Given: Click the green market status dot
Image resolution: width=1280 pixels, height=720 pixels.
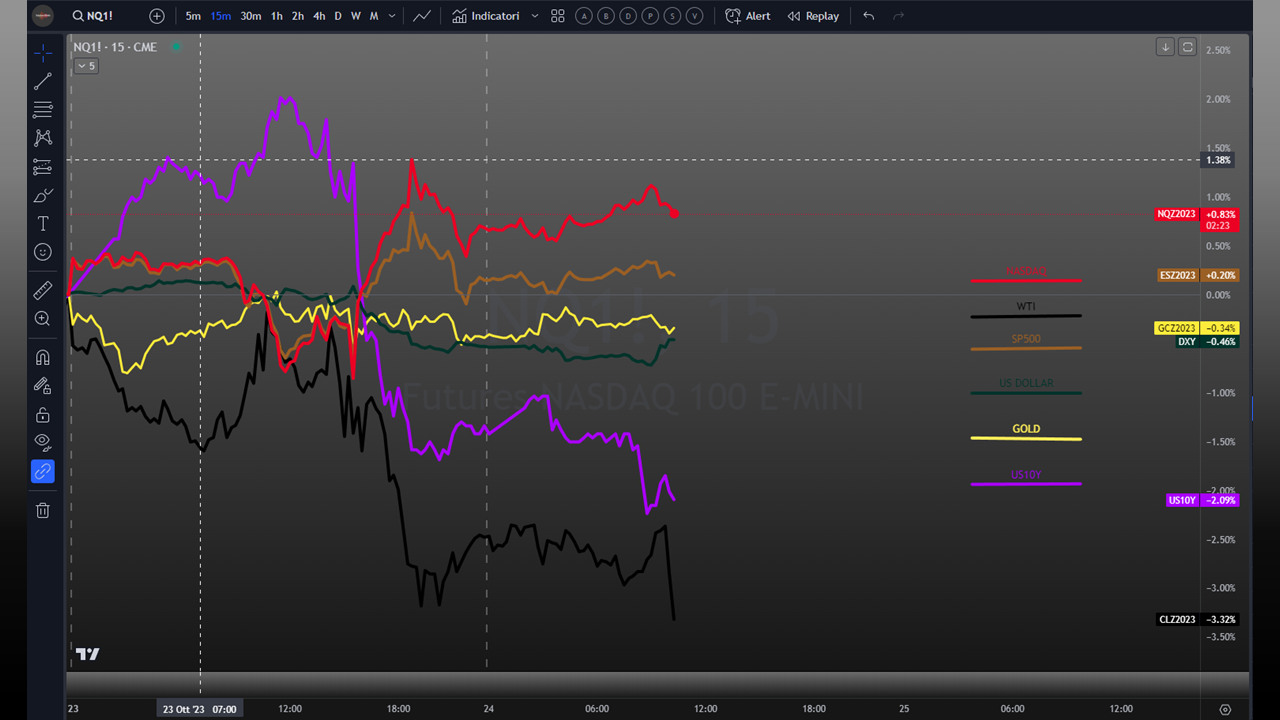Looking at the screenshot, I should (176, 47).
